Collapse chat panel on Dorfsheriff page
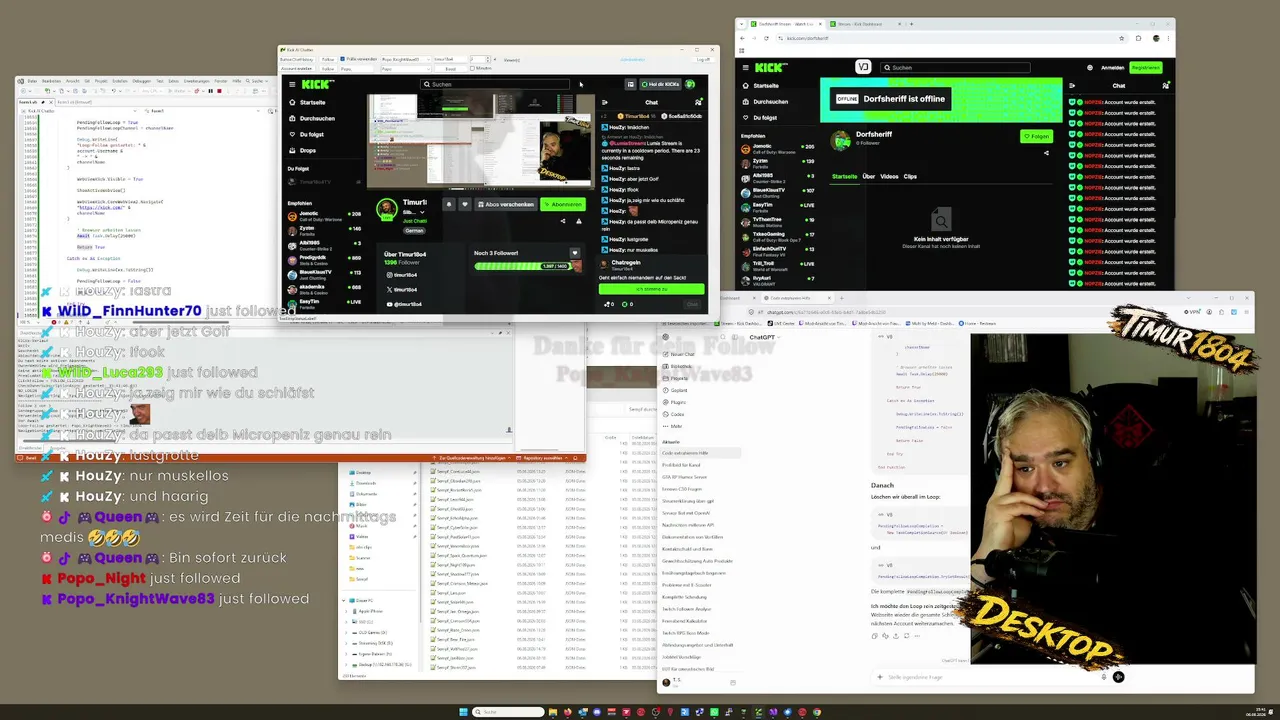The width and height of the screenshot is (1280, 720). pyautogui.click(x=1072, y=86)
